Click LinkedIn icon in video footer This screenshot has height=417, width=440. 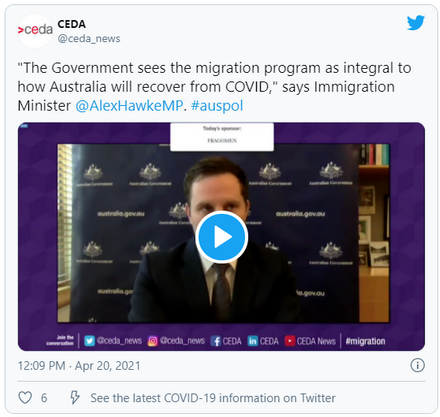(253, 341)
